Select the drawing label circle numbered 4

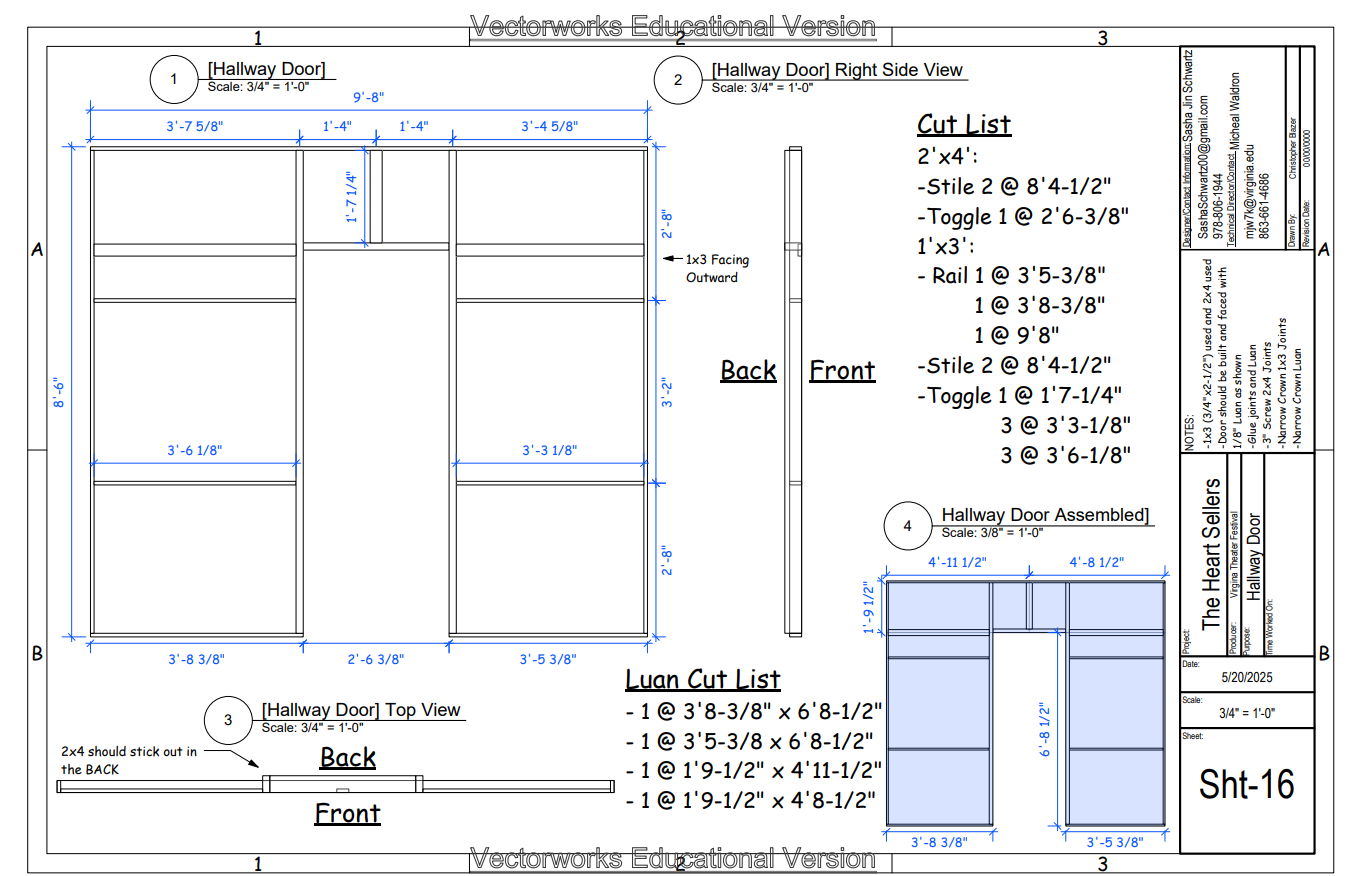(908, 527)
